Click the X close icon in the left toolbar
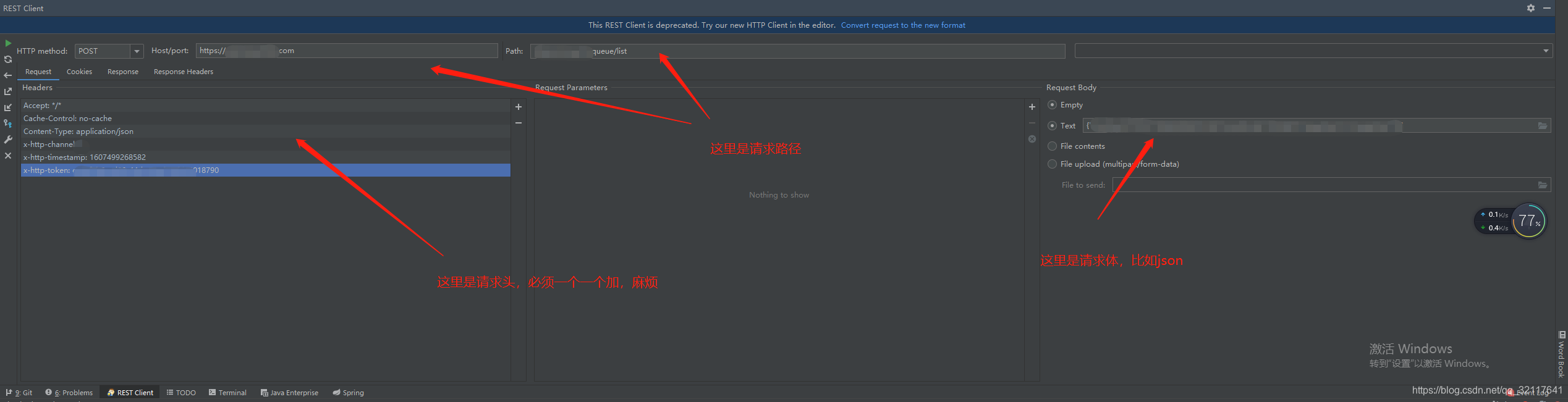This screenshot has width=1568, height=402. point(8,156)
